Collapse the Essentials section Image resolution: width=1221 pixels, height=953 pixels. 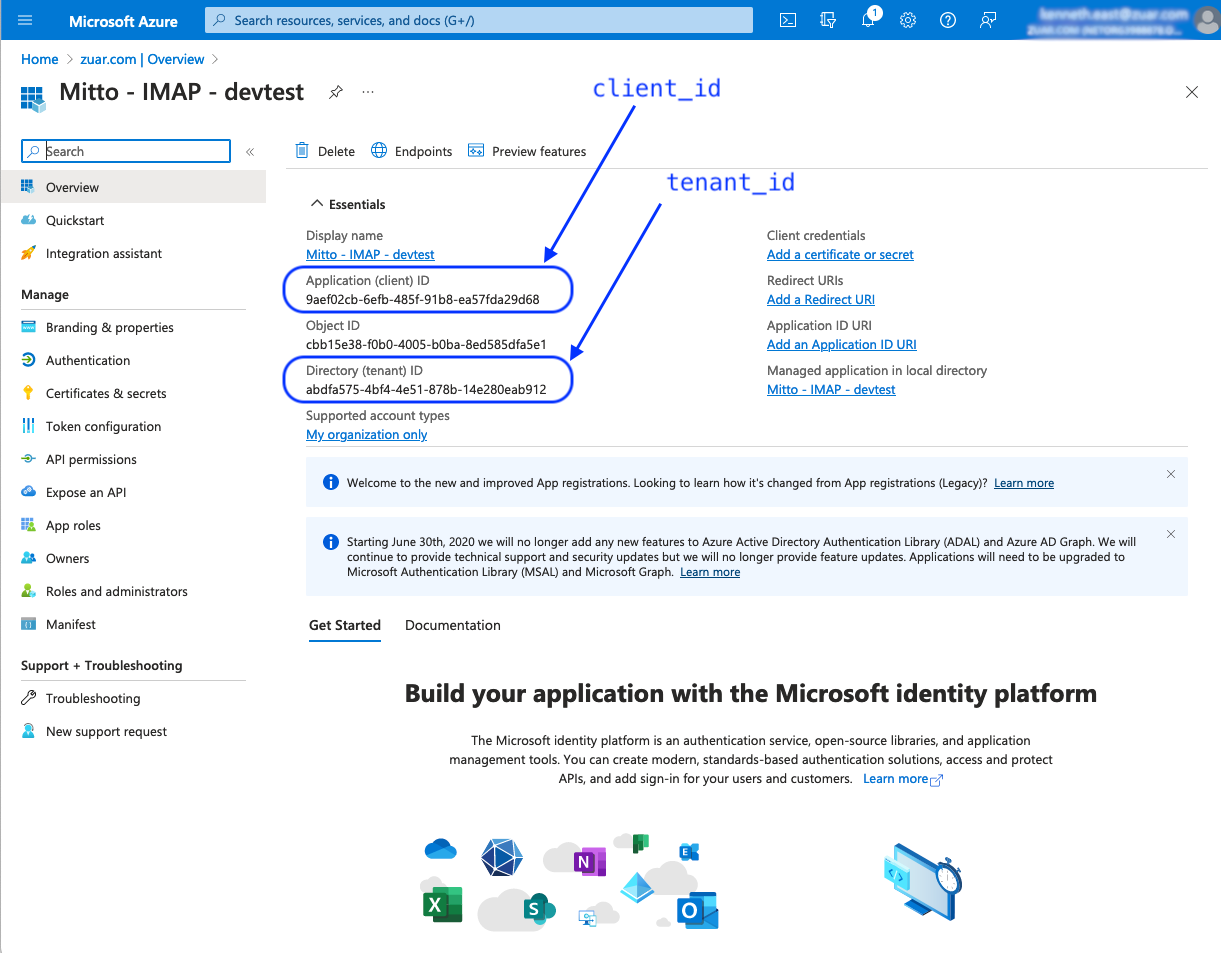(x=348, y=204)
